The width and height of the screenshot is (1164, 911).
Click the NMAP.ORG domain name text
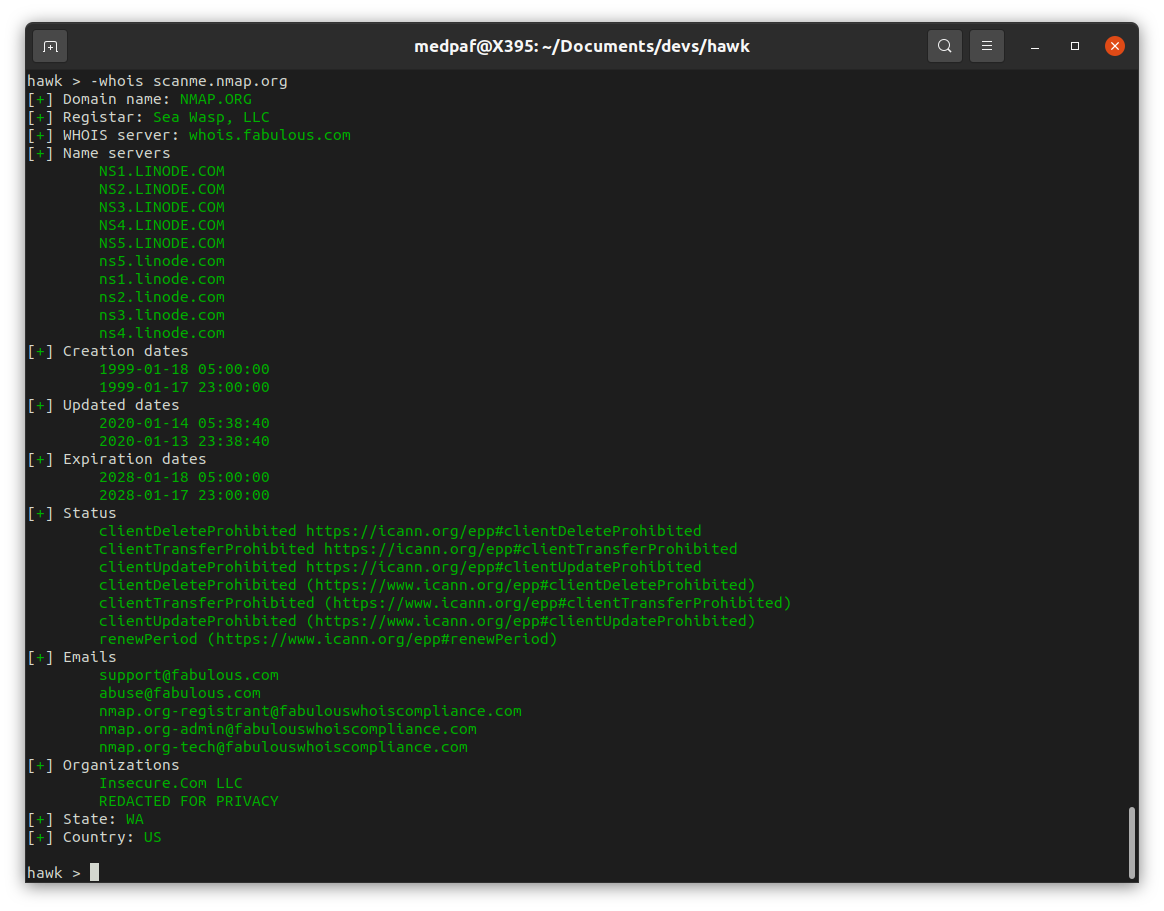[216, 98]
